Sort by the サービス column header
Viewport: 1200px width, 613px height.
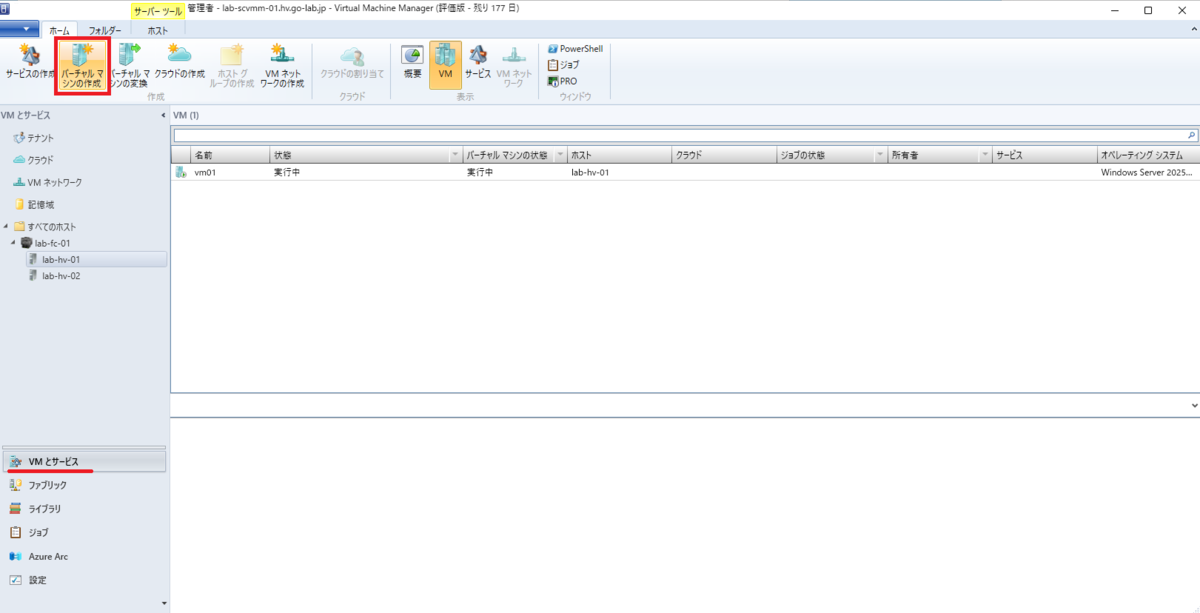click(1045, 156)
